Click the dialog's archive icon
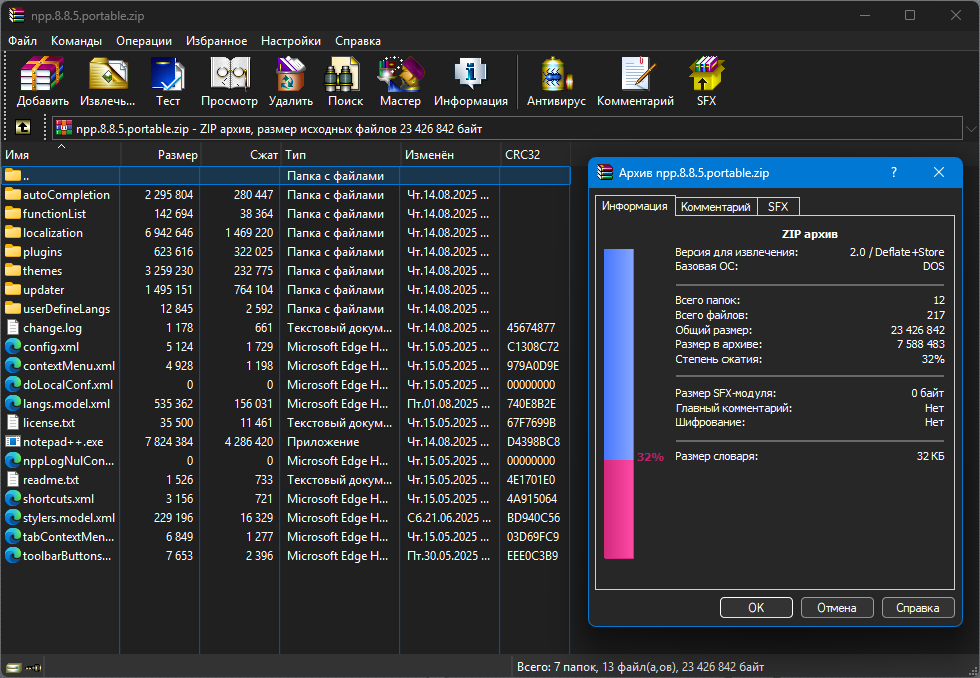980x678 pixels. pos(604,172)
